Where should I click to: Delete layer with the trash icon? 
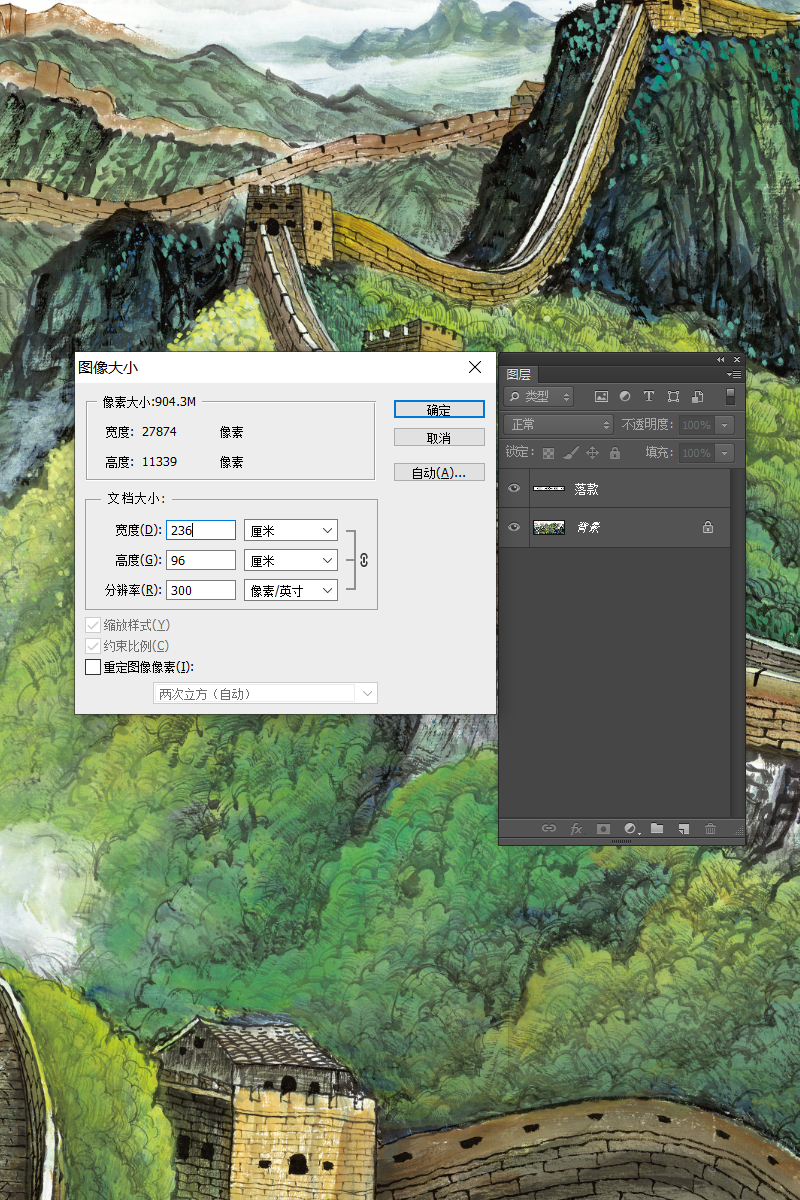[711, 828]
